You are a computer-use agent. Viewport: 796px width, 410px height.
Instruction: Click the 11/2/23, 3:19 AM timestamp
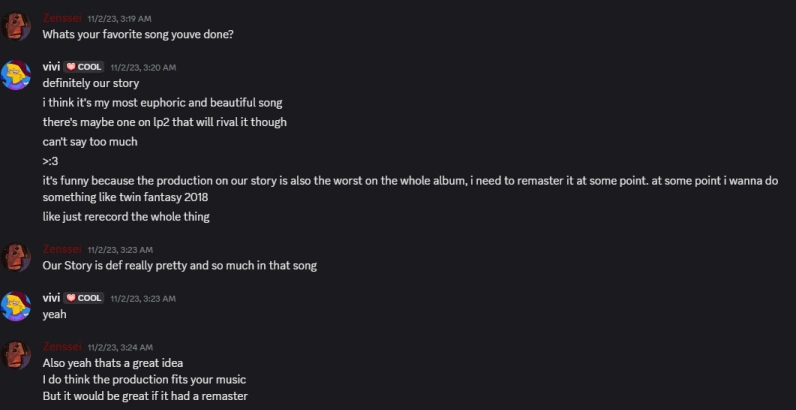click(x=119, y=19)
